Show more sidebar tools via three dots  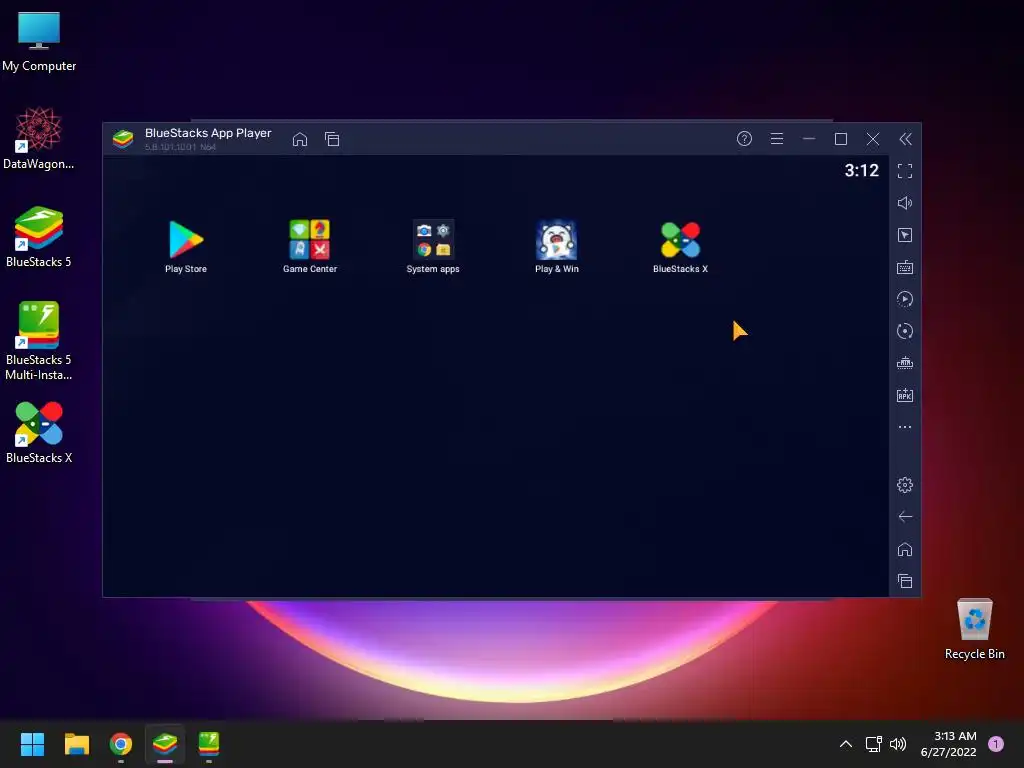(904, 427)
